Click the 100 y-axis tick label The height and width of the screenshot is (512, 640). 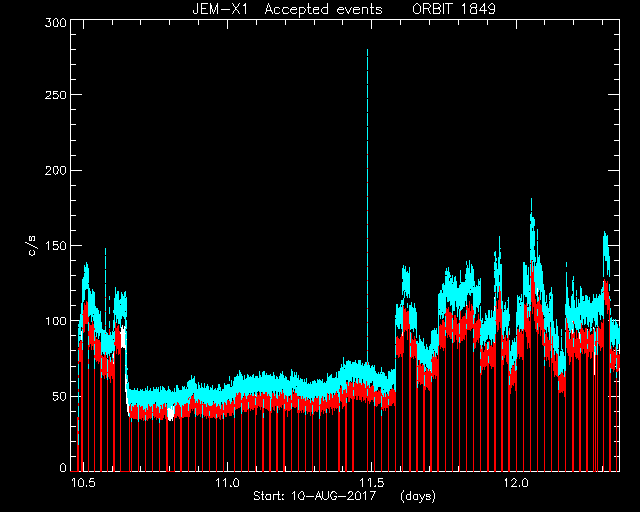56,321
